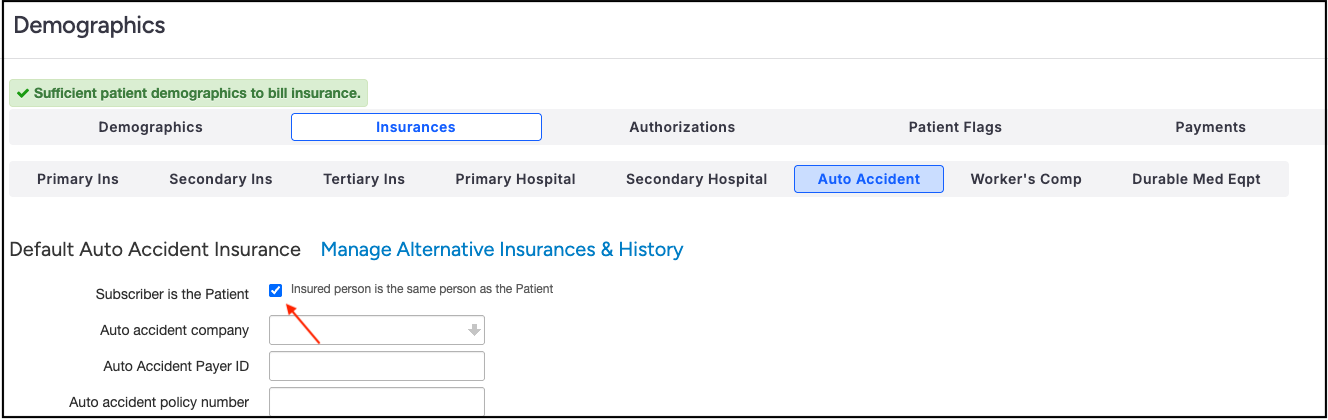The width and height of the screenshot is (1328, 420).
Task: Select the Insurances tab
Action: [x=416, y=127]
